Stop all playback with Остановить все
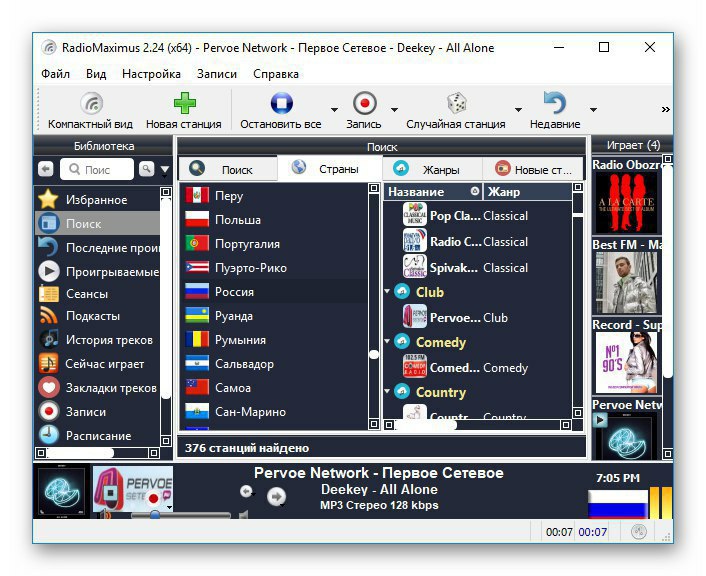 pyautogui.click(x=281, y=110)
